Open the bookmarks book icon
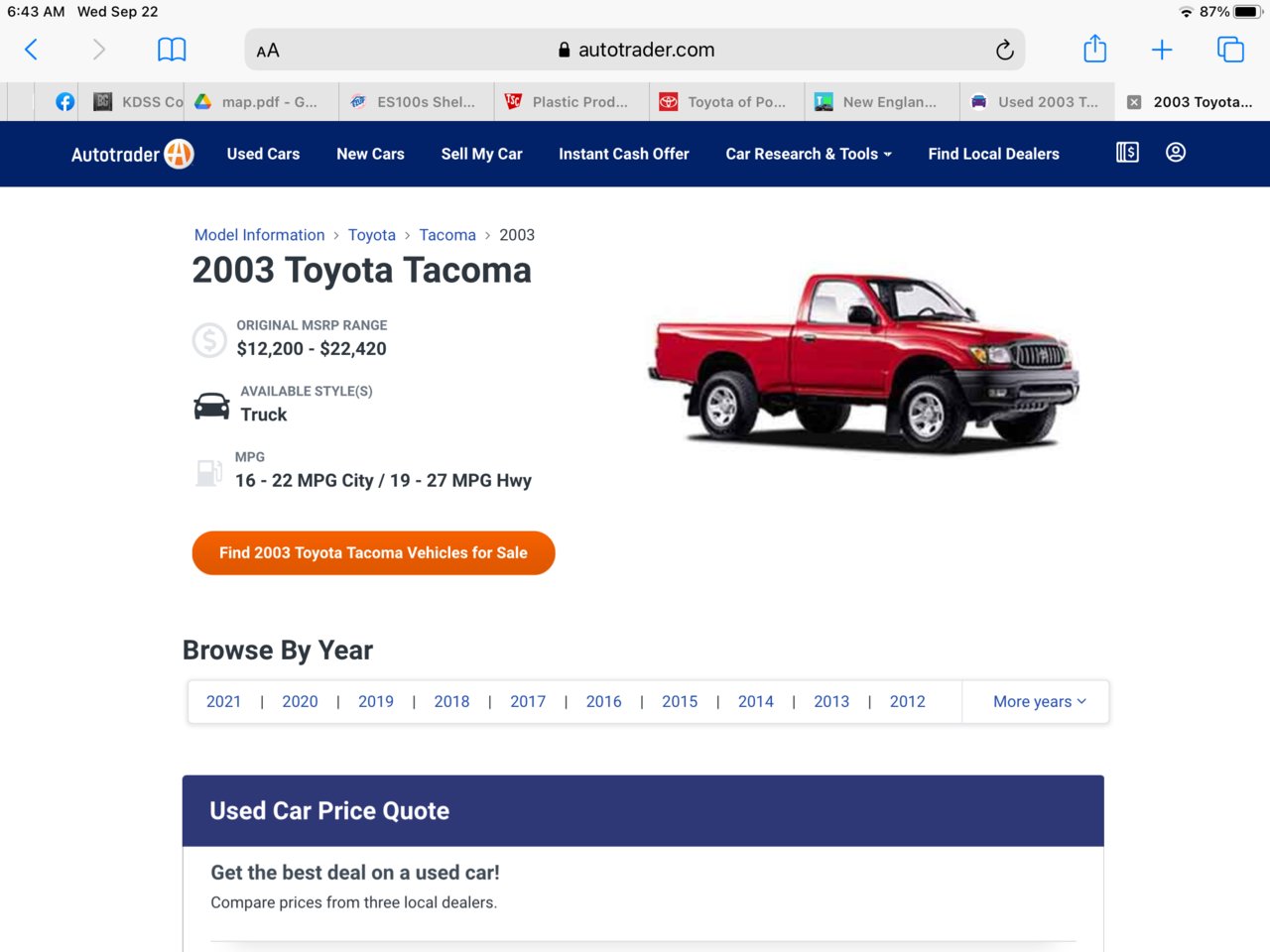This screenshot has height=952, width=1270. pyautogui.click(x=172, y=50)
